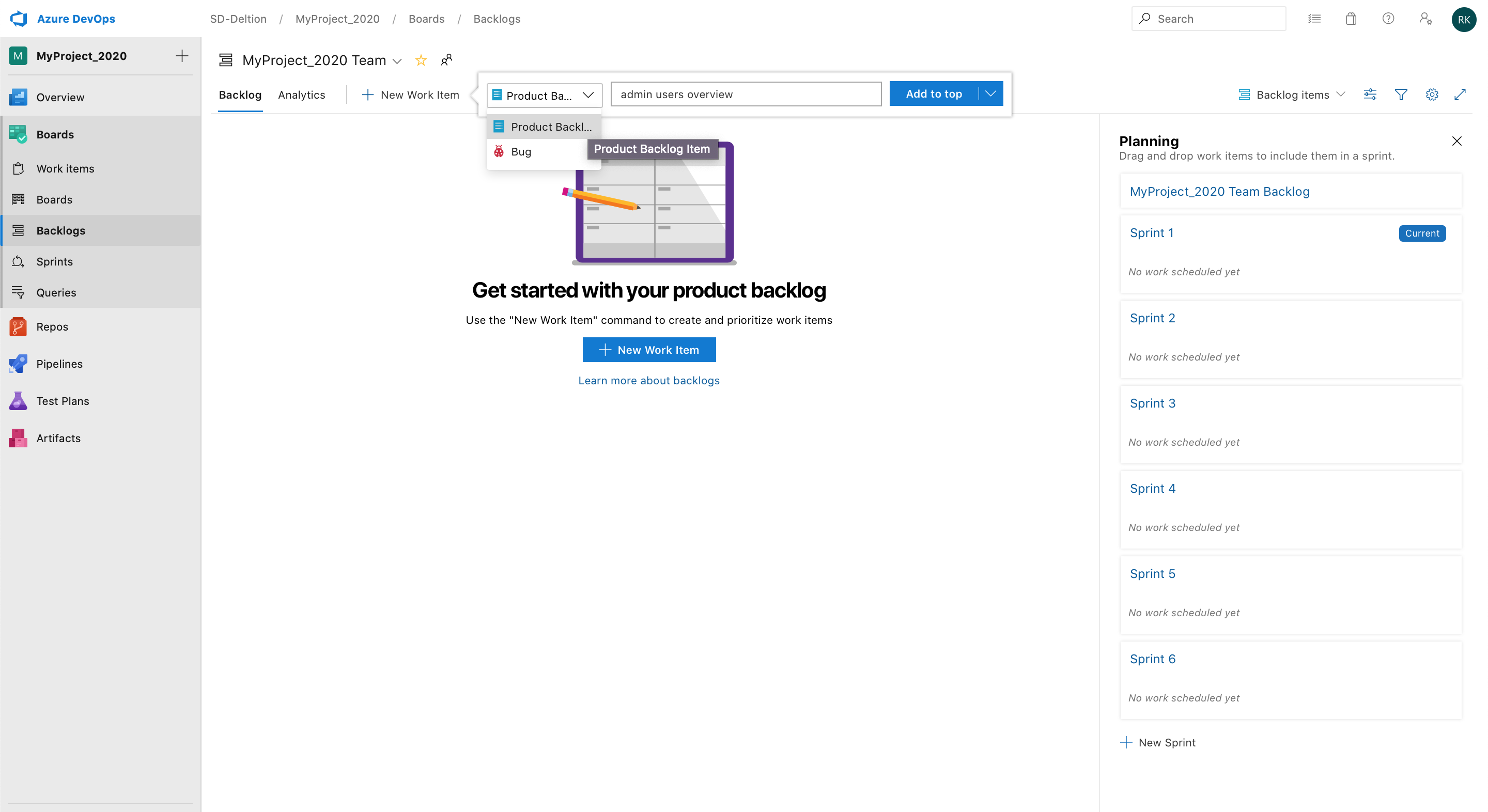Viewport: 1488px width, 812px height.
Task: Open the Pipelines hub
Action: (101, 363)
